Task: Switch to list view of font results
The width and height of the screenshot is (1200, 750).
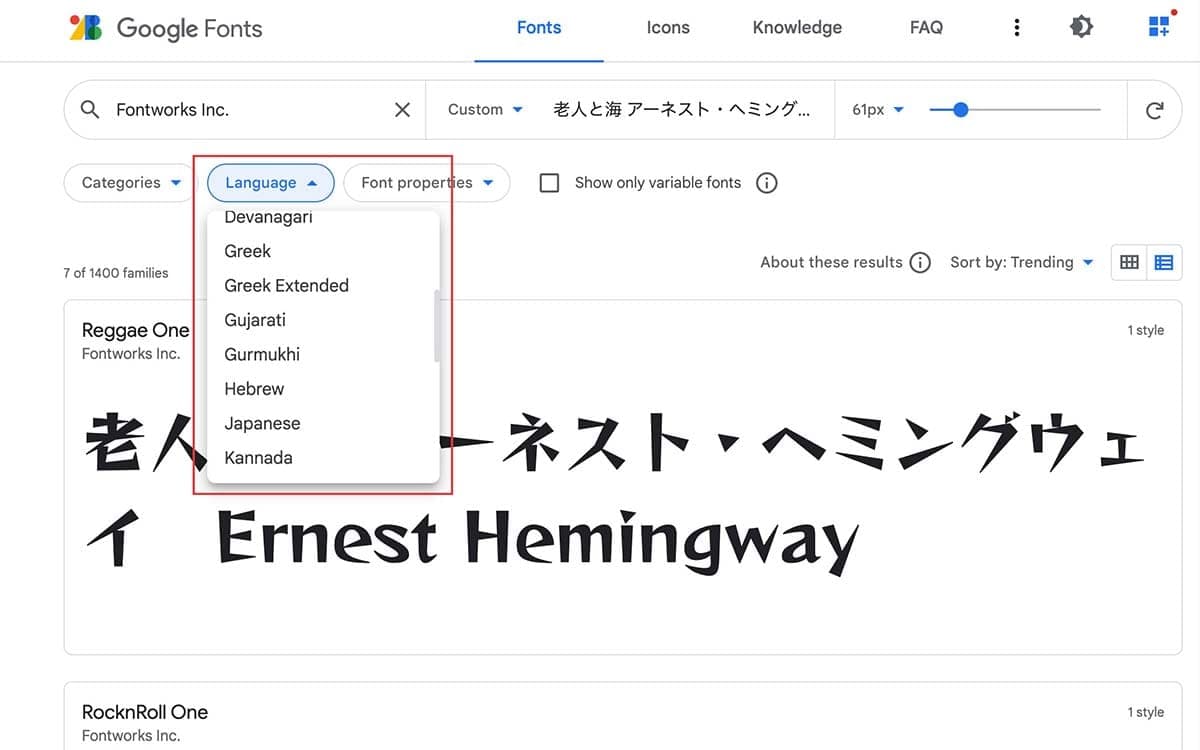Action: 1163,262
